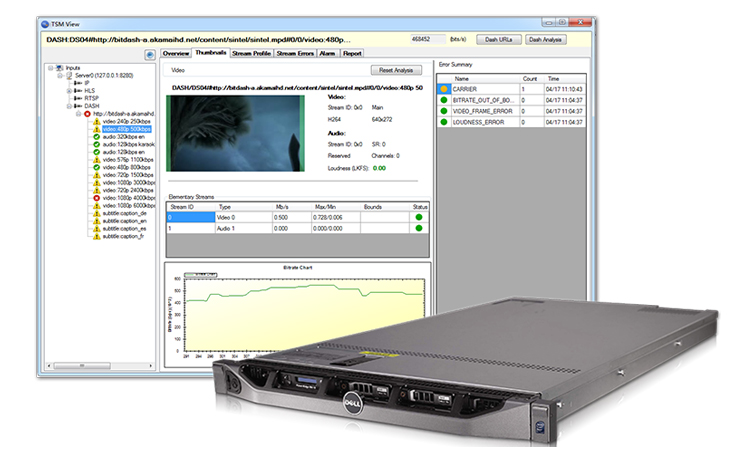Click the green status dot in the Video 0 stream row

pos(418,216)
